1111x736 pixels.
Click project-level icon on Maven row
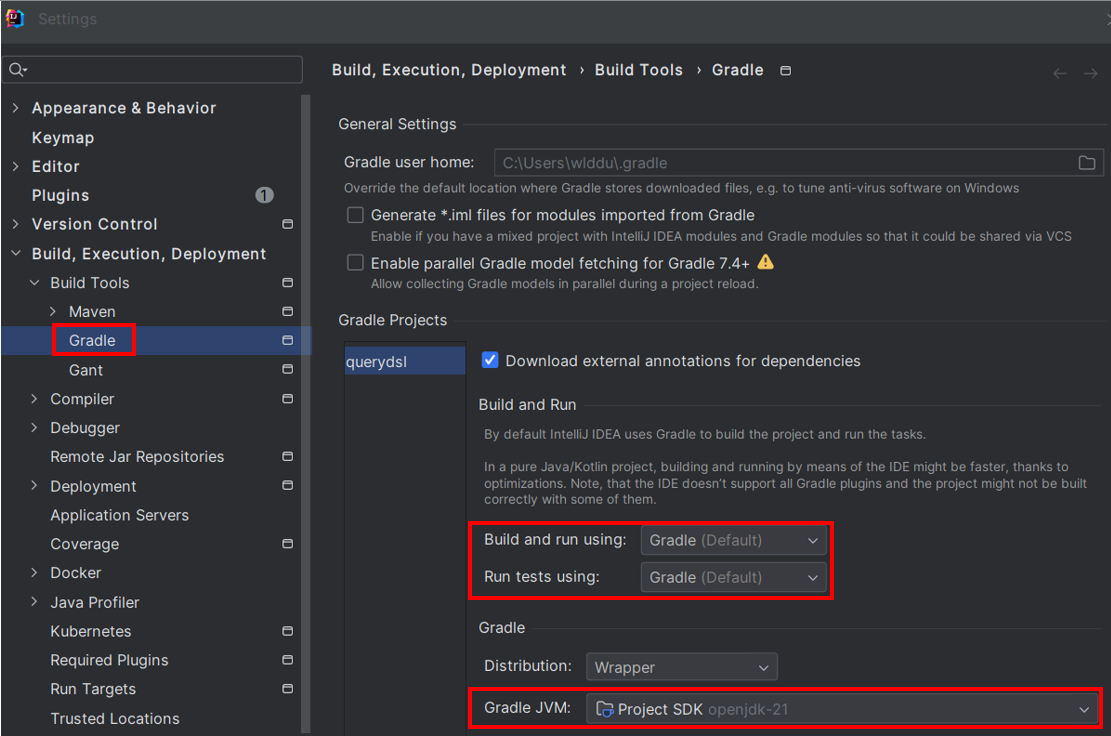288,312
